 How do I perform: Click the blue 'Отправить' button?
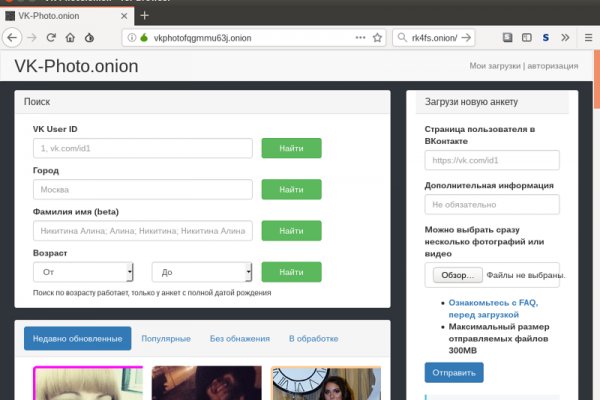pyautogui.click(x=454, y=372)
